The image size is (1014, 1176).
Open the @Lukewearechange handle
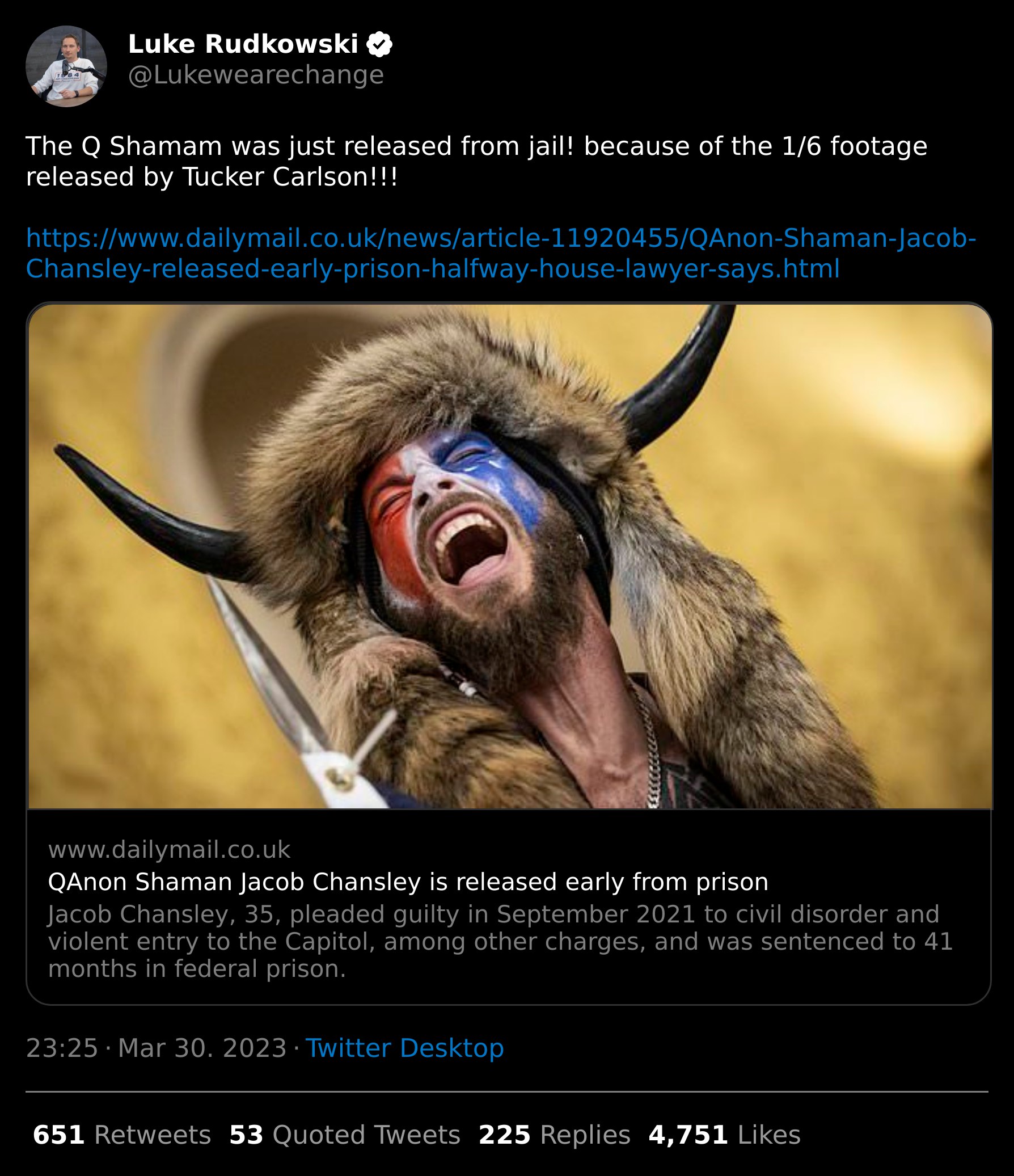coord(256,75)
